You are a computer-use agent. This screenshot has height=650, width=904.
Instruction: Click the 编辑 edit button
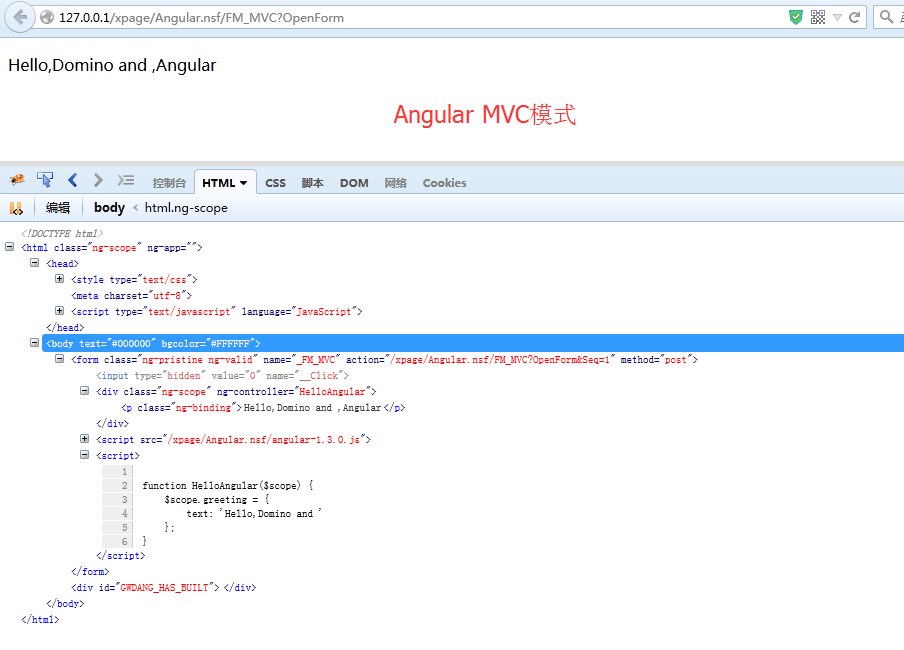58,208
